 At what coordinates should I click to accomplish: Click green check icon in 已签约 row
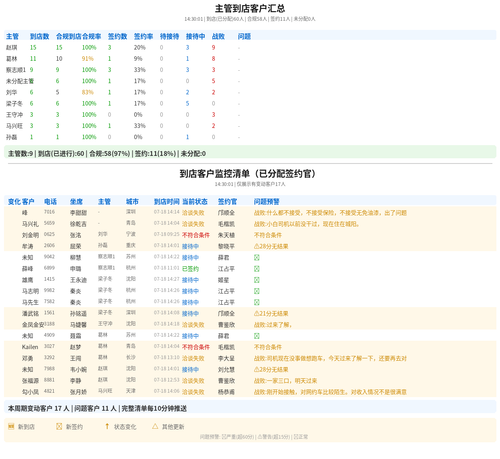257,269
